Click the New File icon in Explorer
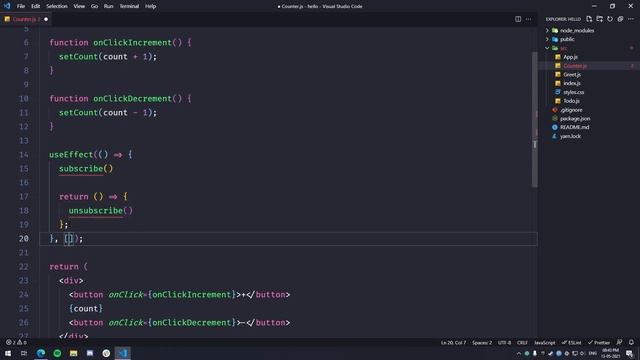Screen dimensions: 640x360 coord(589,19)
